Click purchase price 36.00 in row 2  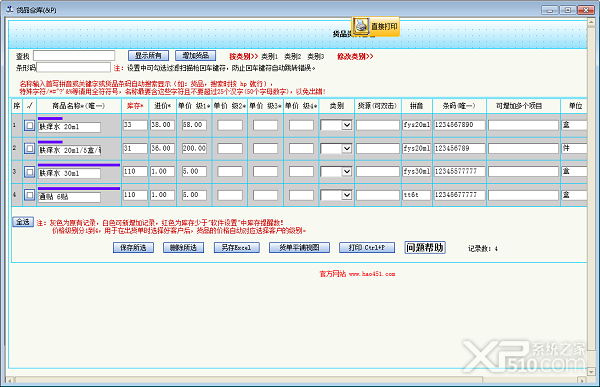coord(162,148)
